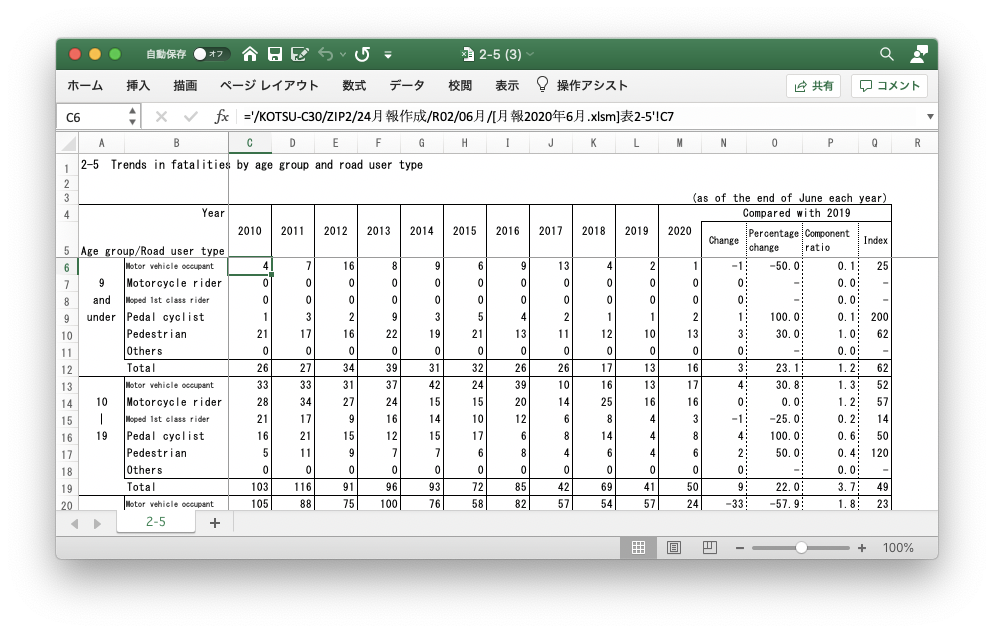Click the fx insert function icon
The height and width of the screenshot is (633, 994).
(x=221, y=117)
